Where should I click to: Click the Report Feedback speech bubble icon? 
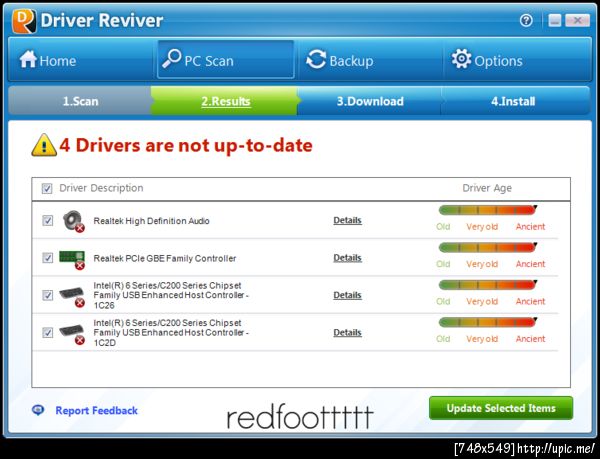38,410
